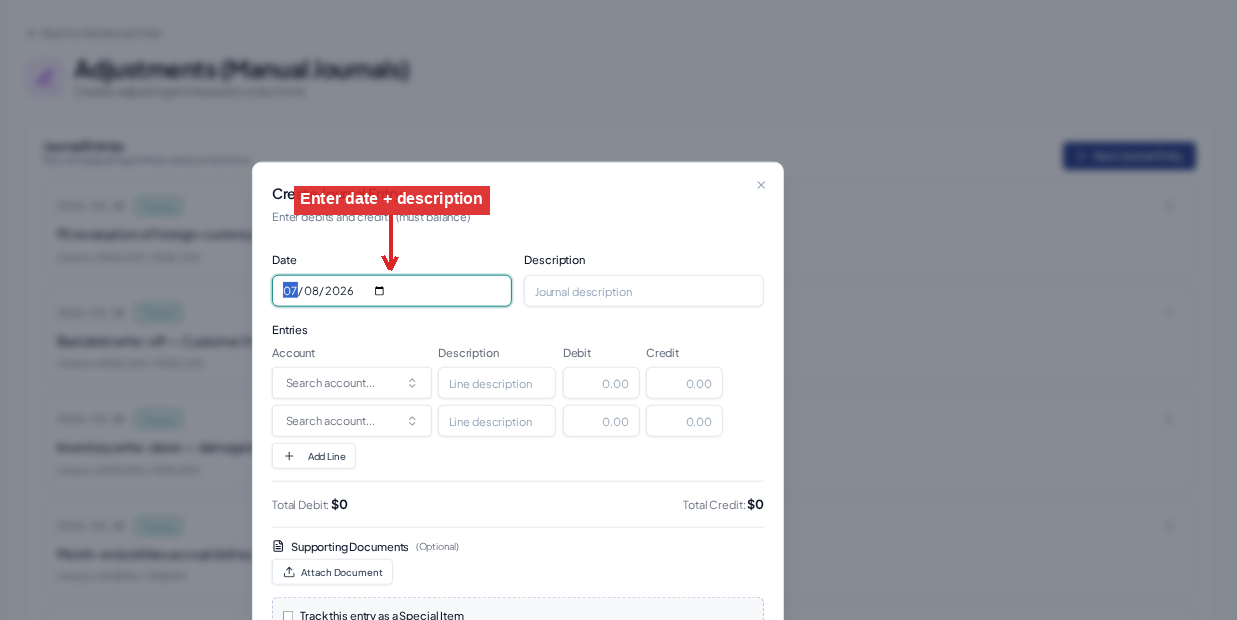Image resolution: width=1237 pixels, height=620 pixels.
Task: Focus second row Line description field
Action: click(496, 421)
